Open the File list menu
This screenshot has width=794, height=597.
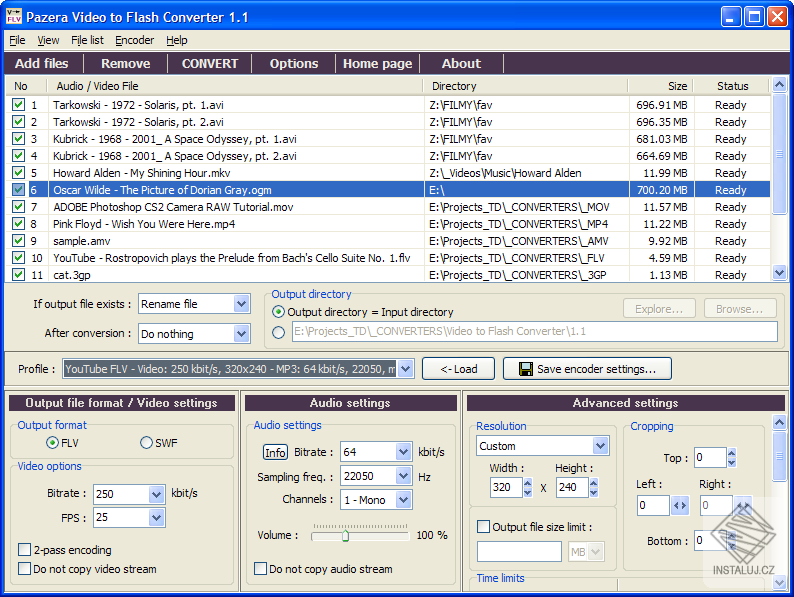point(87,40)
